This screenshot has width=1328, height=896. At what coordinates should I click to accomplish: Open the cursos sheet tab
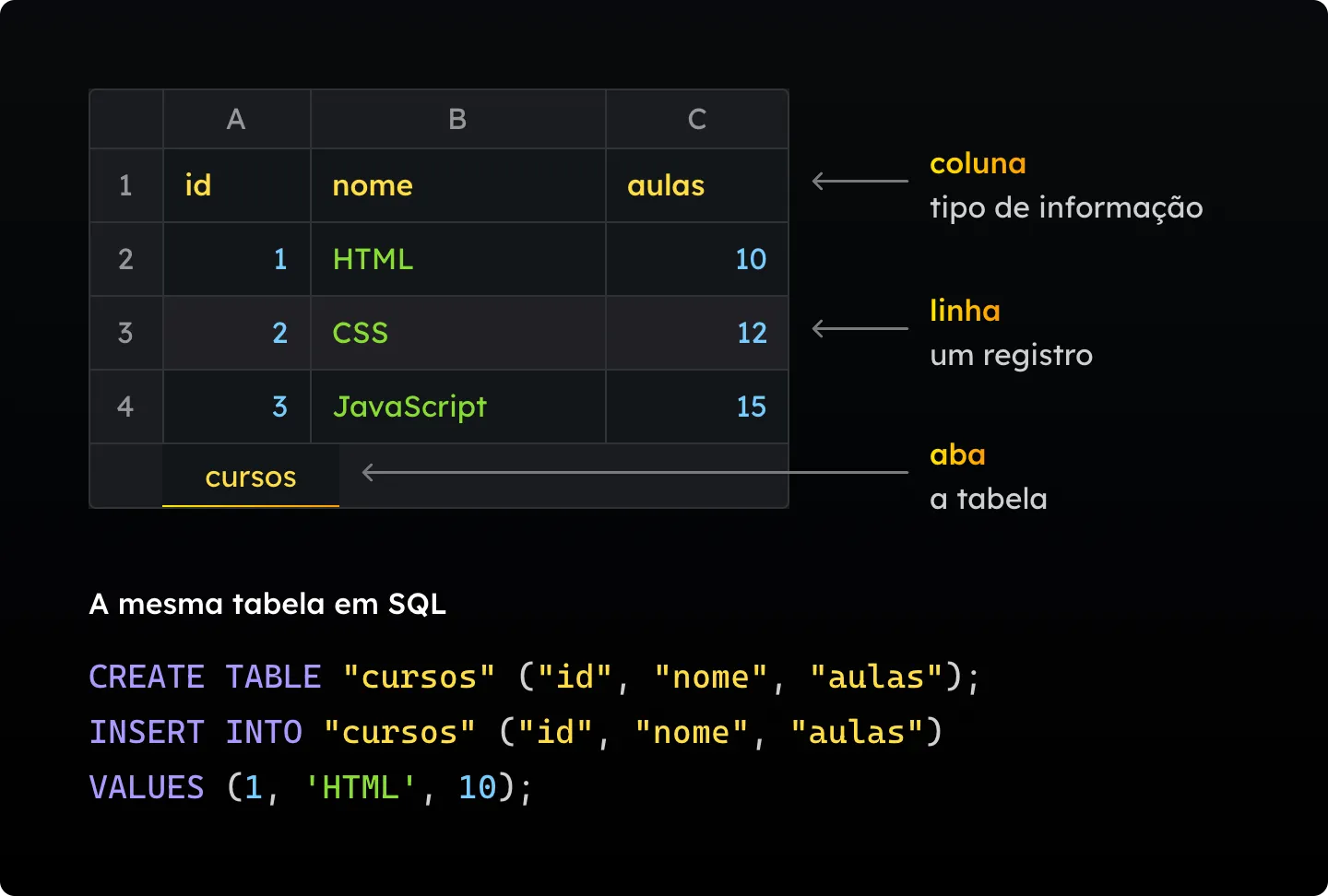251,477
